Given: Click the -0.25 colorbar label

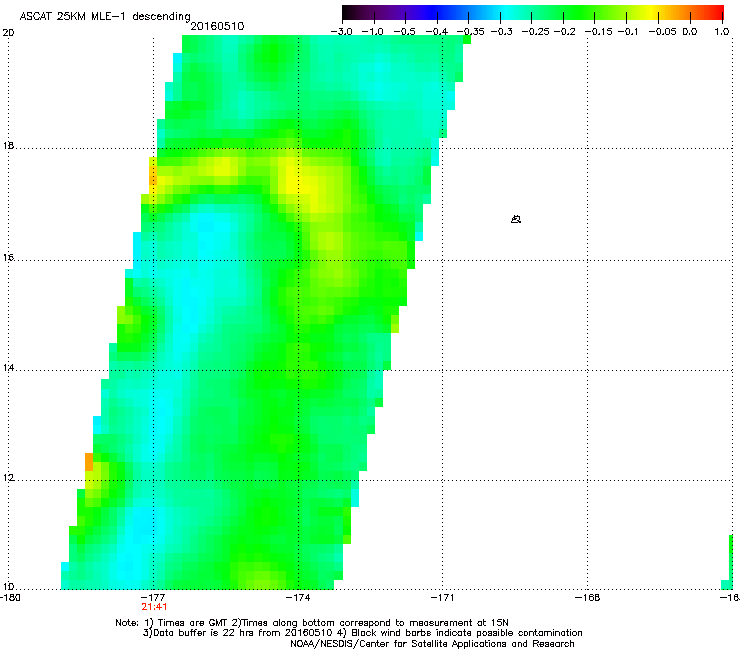Looking at the screenshot, I should tap(536, 32).
